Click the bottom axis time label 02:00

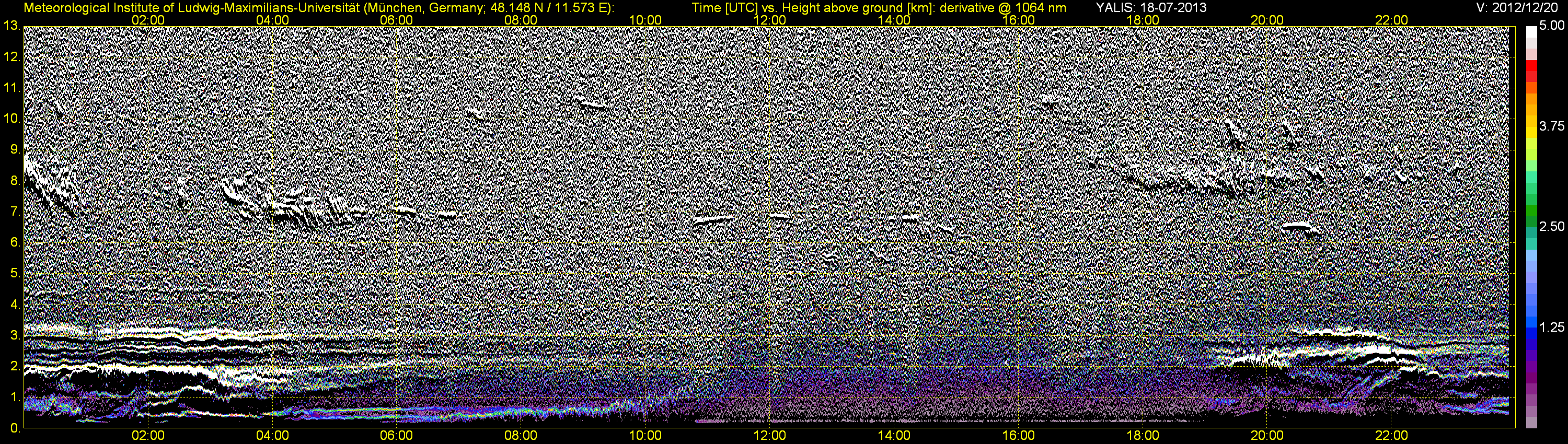148,436
